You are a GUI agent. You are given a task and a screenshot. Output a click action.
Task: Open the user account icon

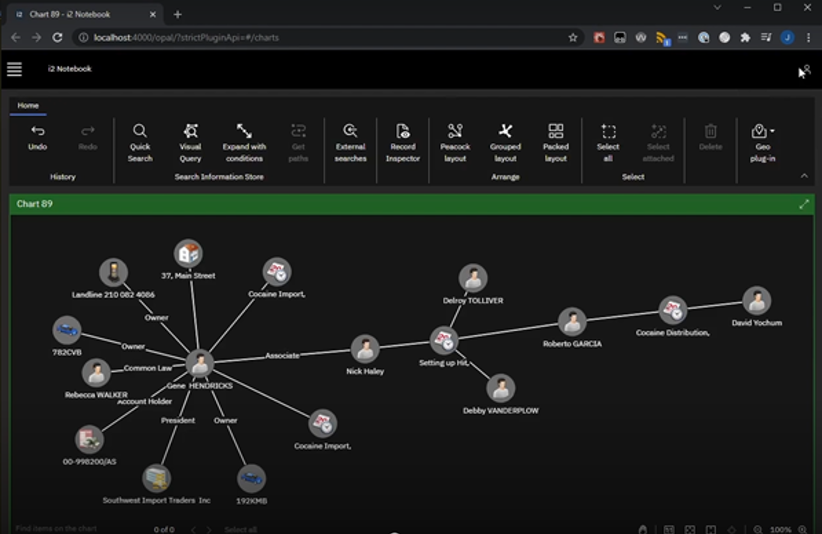805,69
